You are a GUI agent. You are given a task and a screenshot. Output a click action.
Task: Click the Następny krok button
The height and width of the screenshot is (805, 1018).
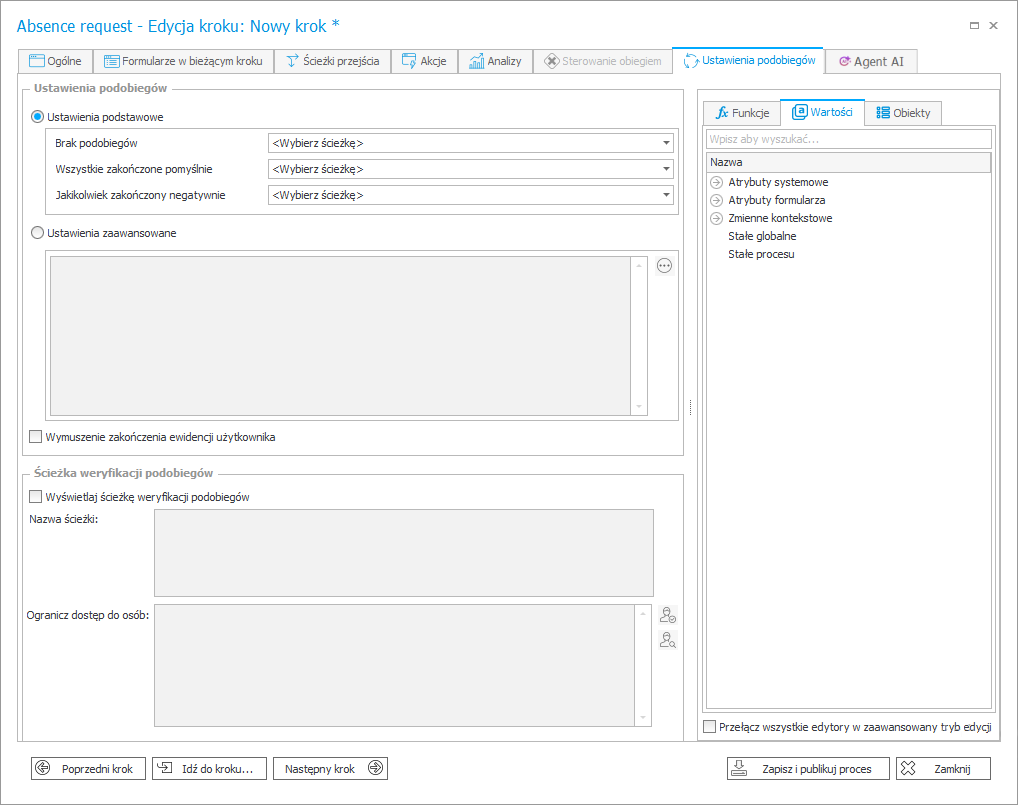pyautogui.click(x=330, y=769)
